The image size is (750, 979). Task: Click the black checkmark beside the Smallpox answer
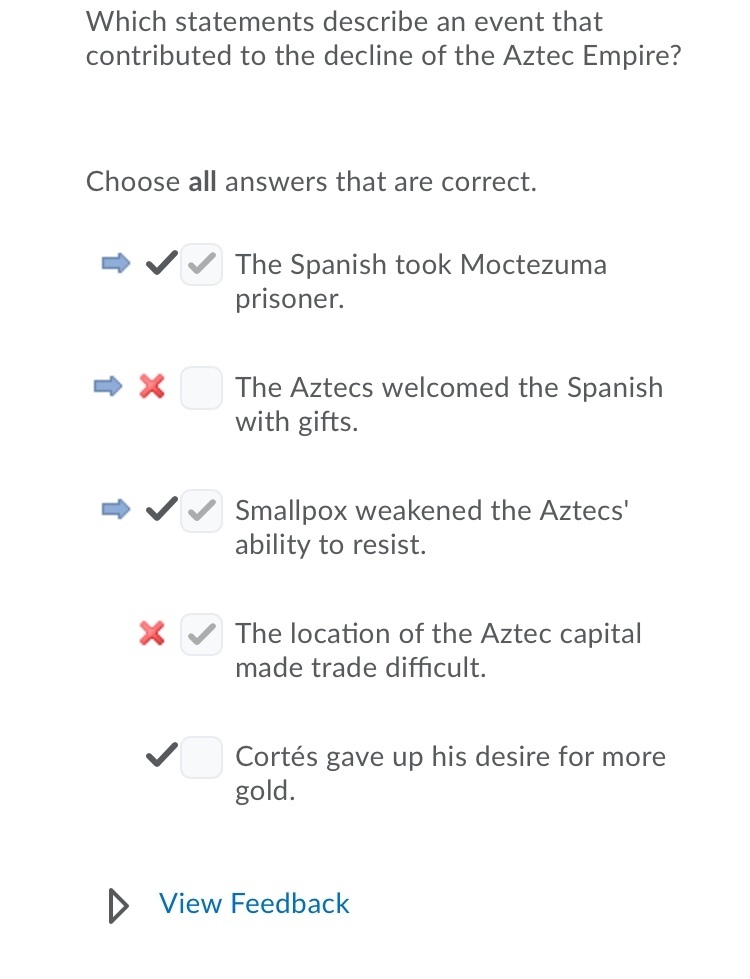click(160, 511)
